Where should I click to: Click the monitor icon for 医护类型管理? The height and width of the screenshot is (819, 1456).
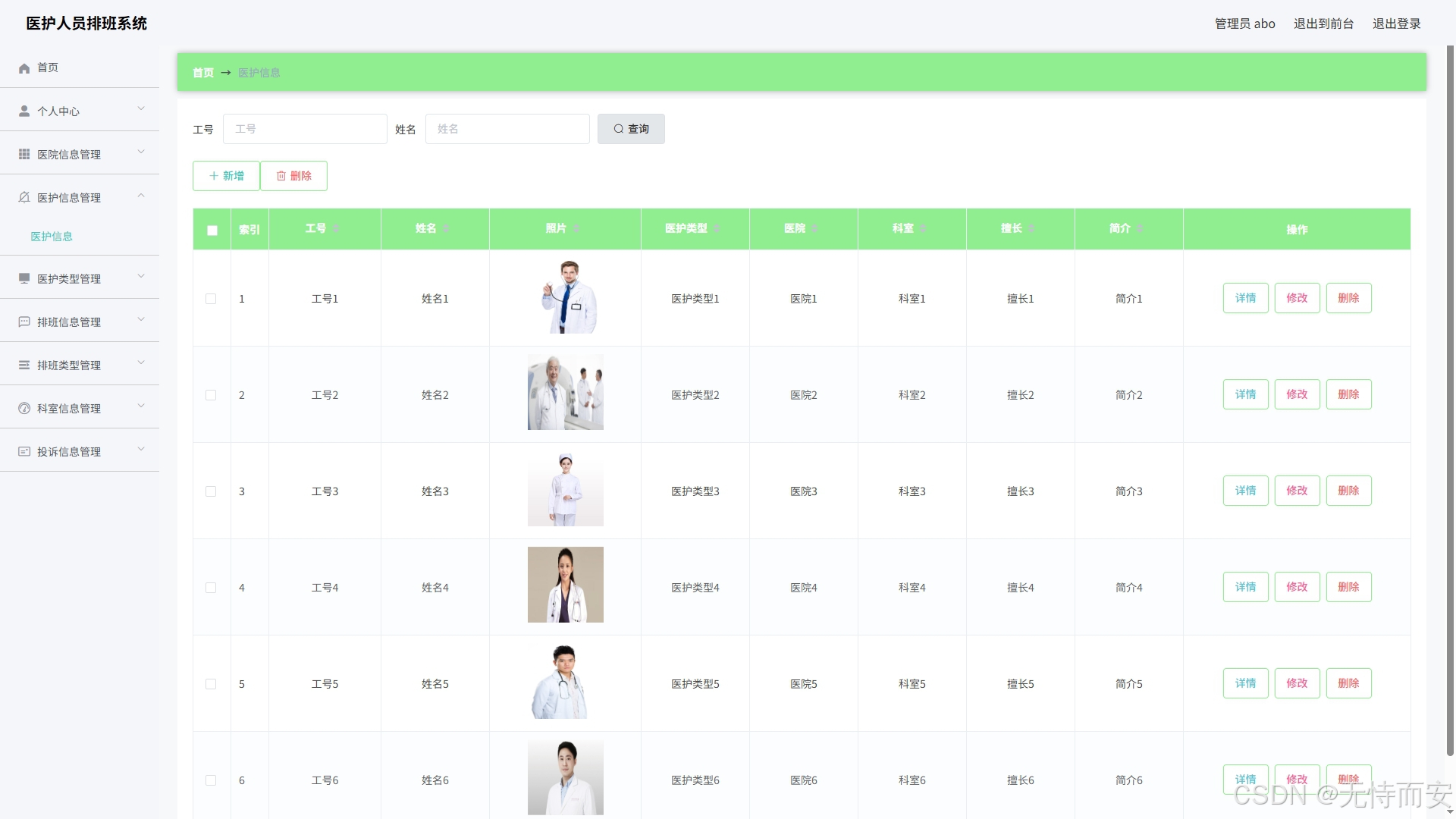click(24, 278)
